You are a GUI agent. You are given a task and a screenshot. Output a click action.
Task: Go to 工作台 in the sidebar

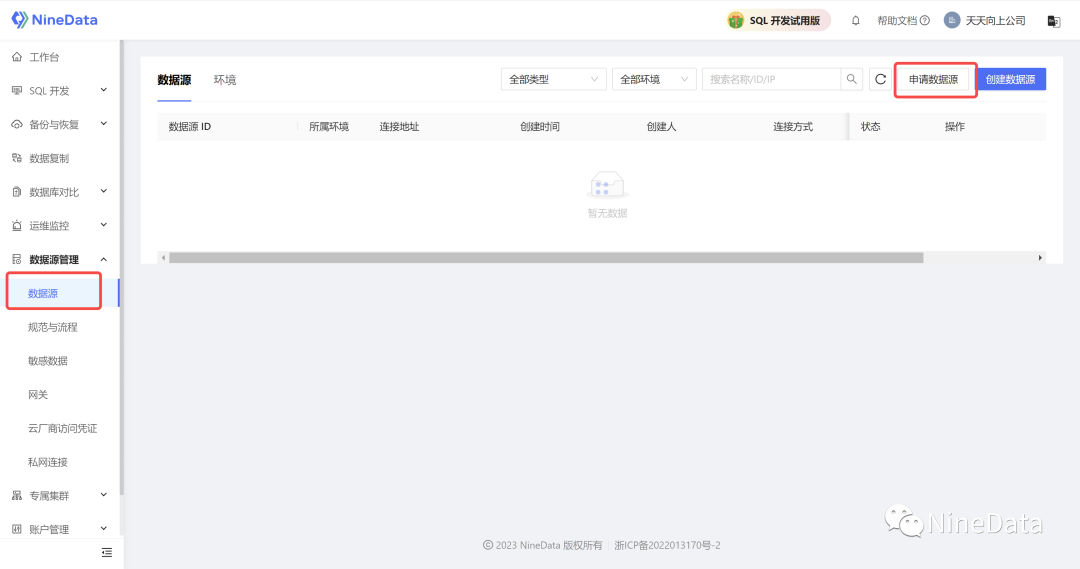click(x=44, y=57)
